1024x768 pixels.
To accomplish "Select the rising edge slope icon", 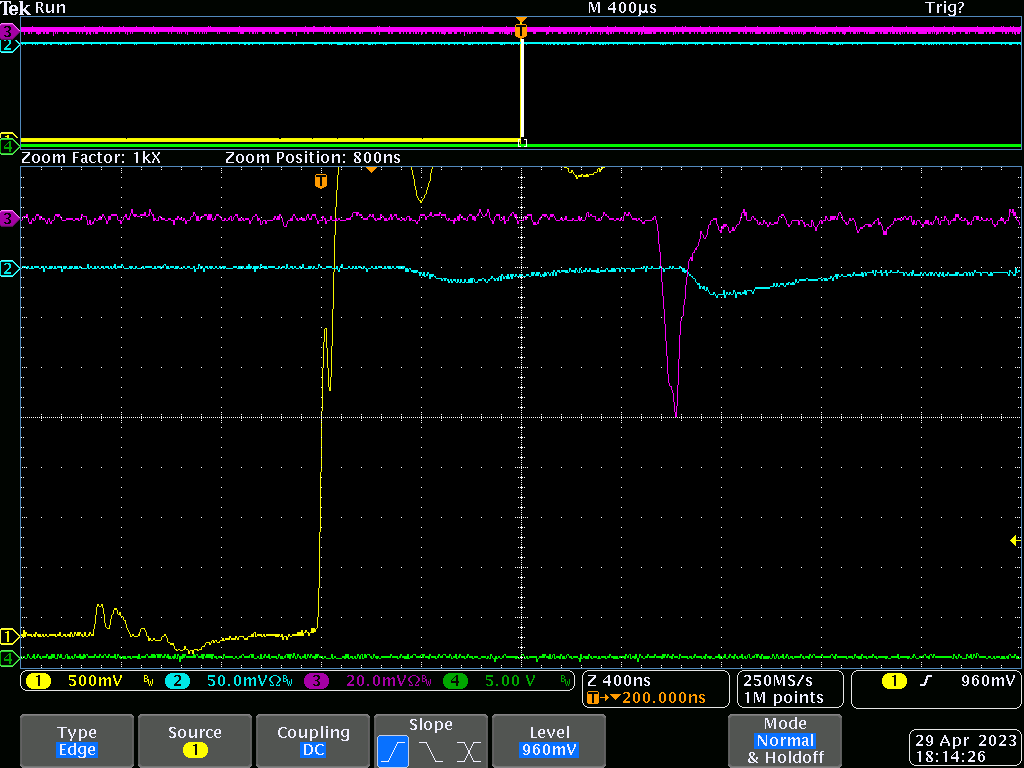I will tap(392, 750).
